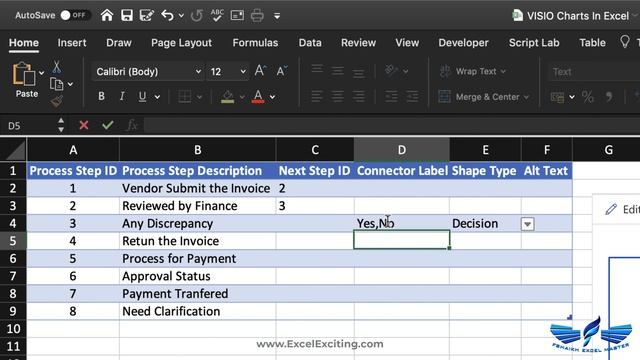The width and height of the screenshot is (640, 360).
Task: Click the Copy icon
Action: pos(56,84)
